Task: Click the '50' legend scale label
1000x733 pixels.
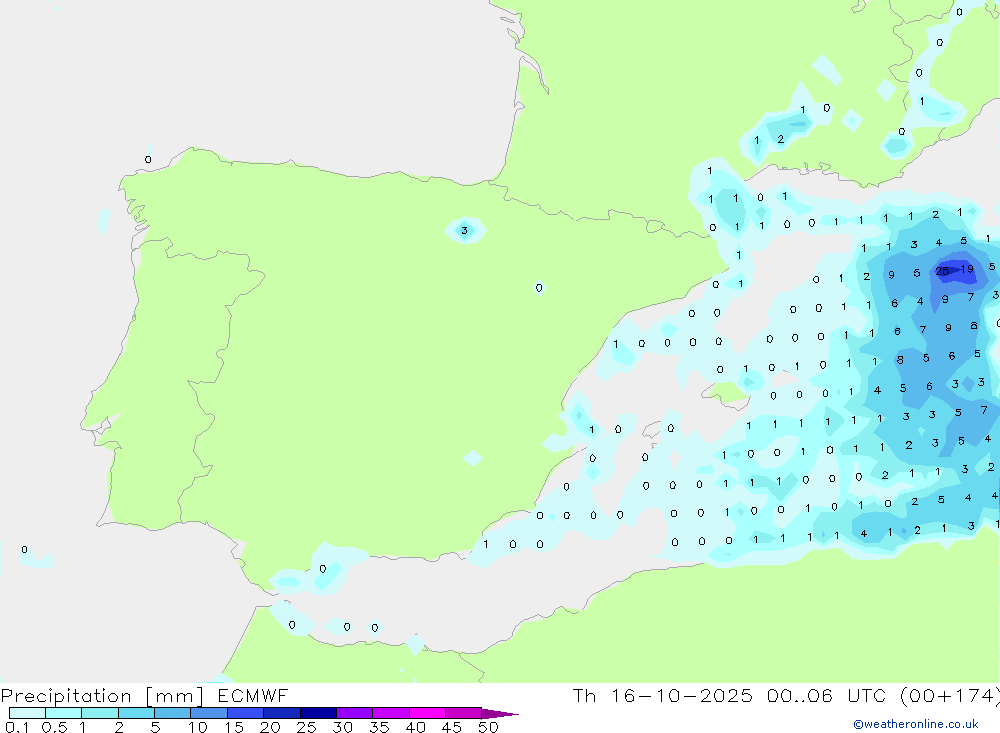Action: 488,727
